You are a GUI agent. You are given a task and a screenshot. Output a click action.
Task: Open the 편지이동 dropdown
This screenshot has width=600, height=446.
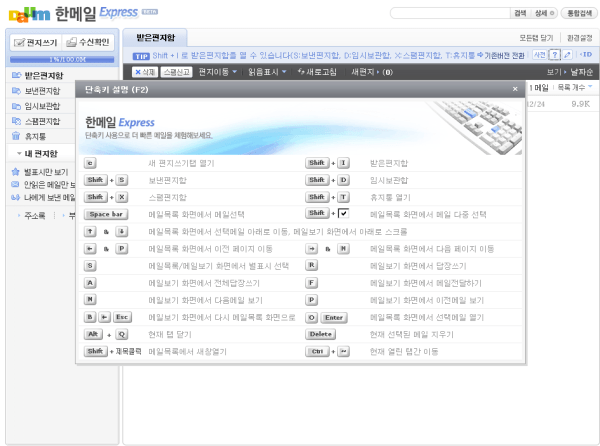(x=218, y=72)
